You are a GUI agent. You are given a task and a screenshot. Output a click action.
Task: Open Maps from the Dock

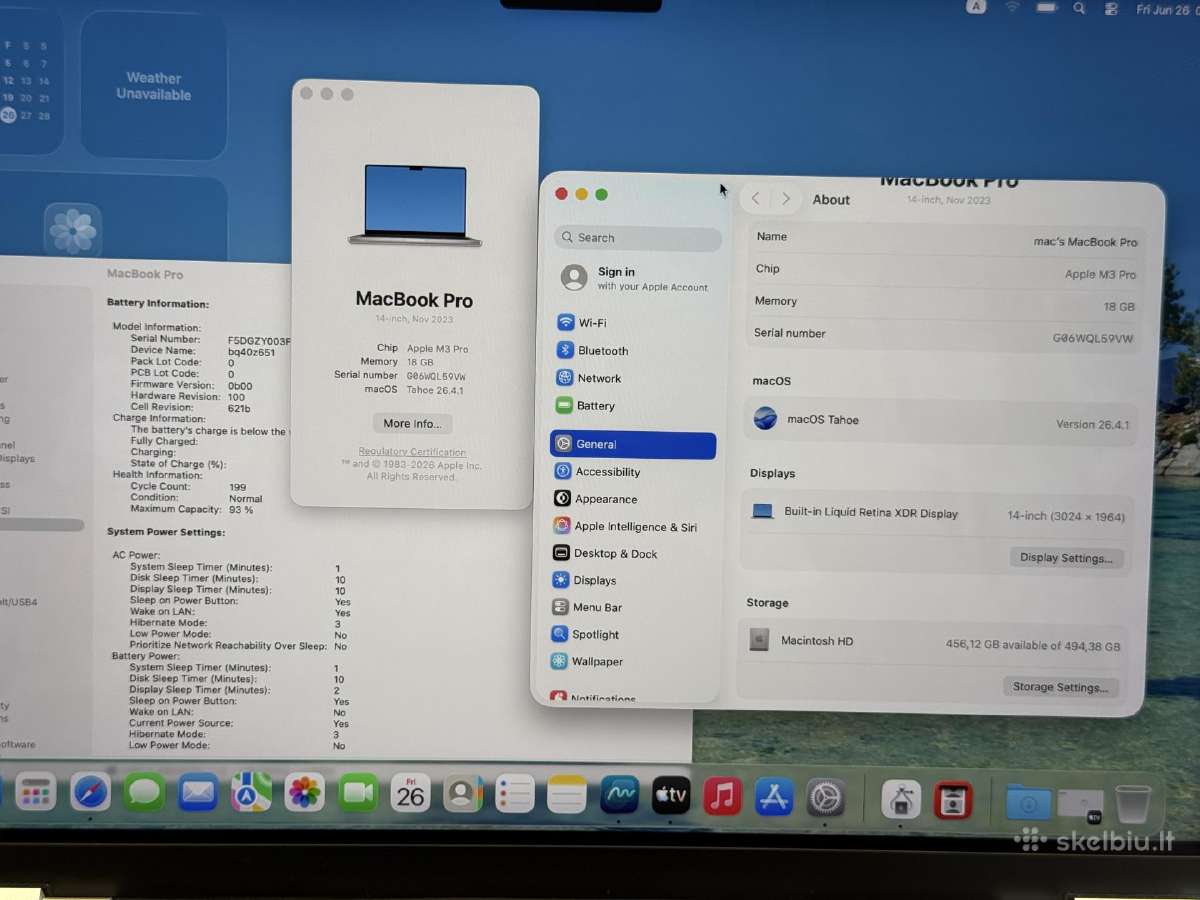pyautogui.click(x=251, y=793)
